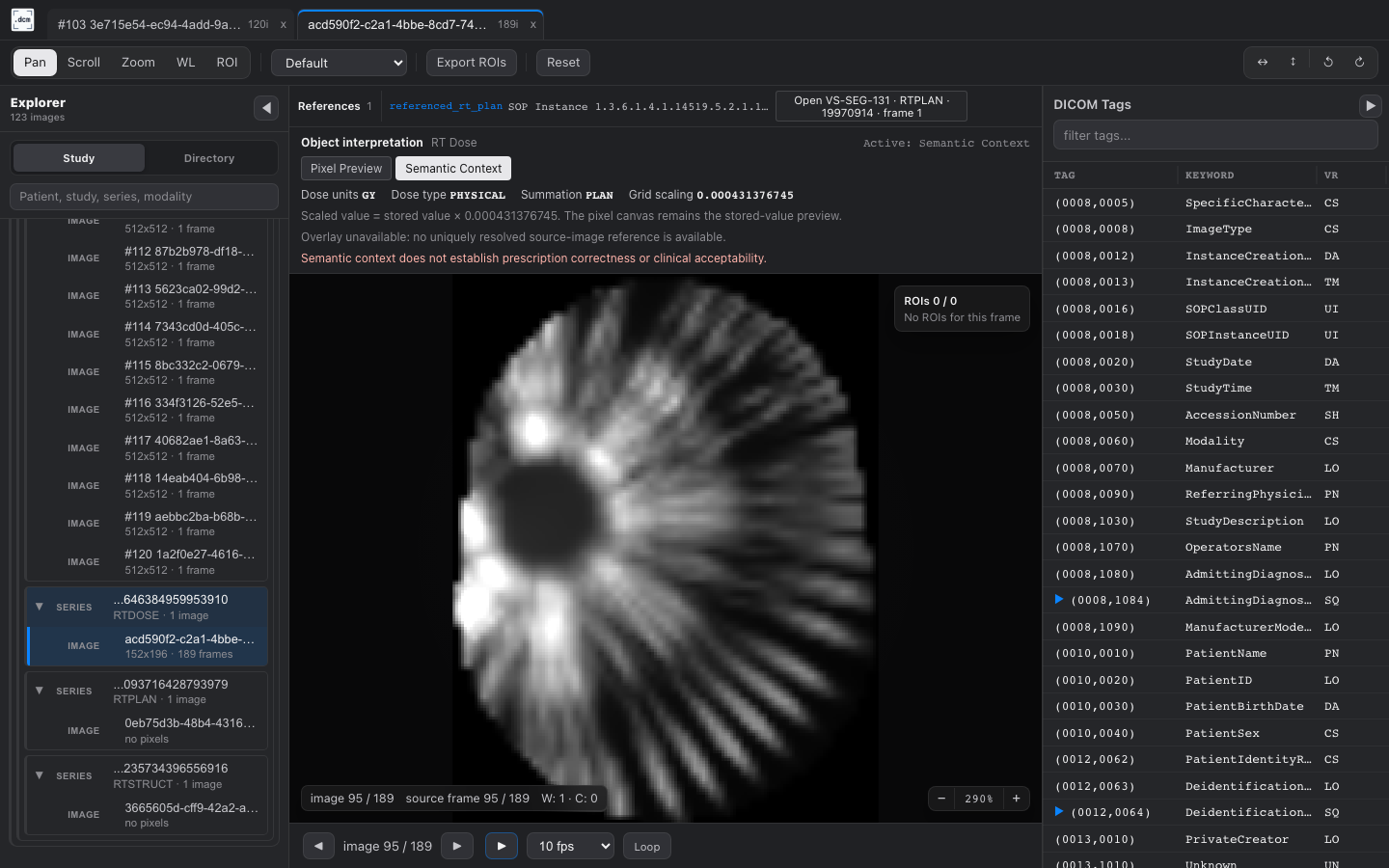Select the ROI tool

click(227, 63)
